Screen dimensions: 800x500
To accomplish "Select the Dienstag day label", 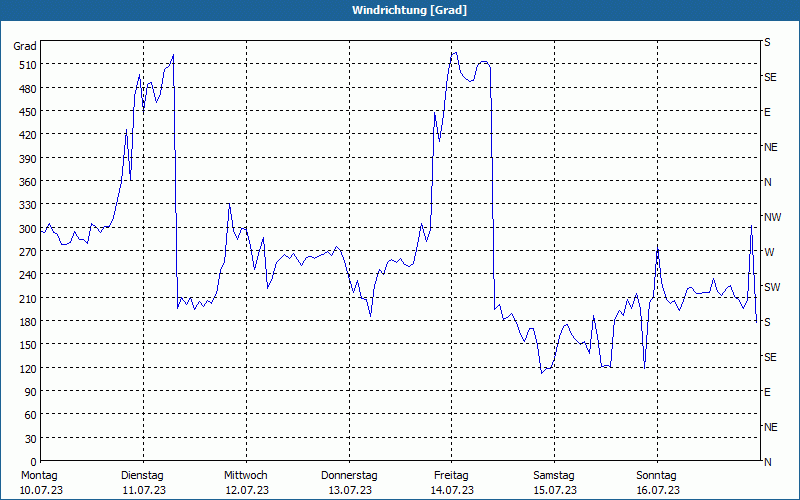I will [x=142, y=475].
